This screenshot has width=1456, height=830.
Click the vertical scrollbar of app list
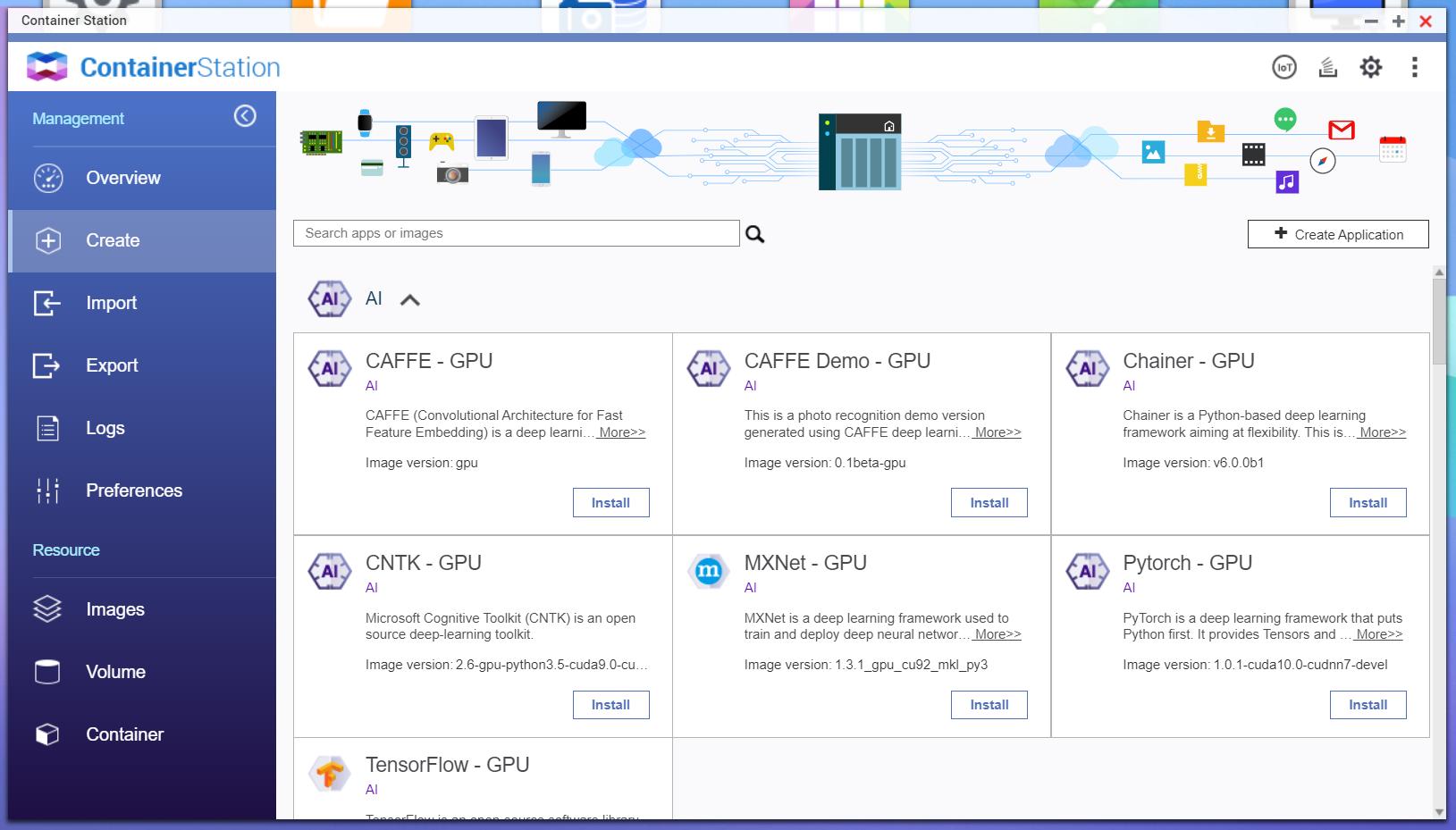point(1438,322)
